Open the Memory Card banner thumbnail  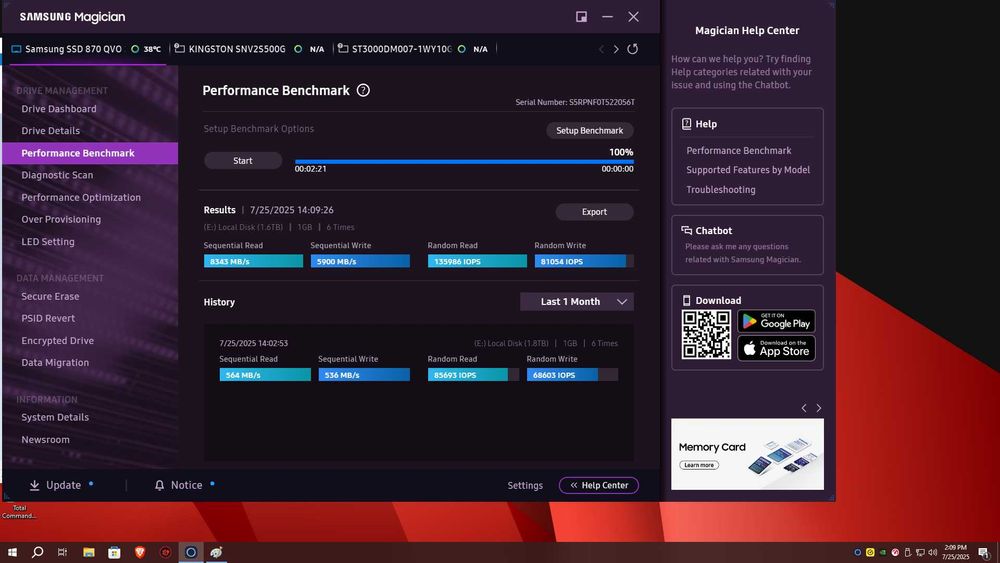pyautogui.click(x=747, y=454)
